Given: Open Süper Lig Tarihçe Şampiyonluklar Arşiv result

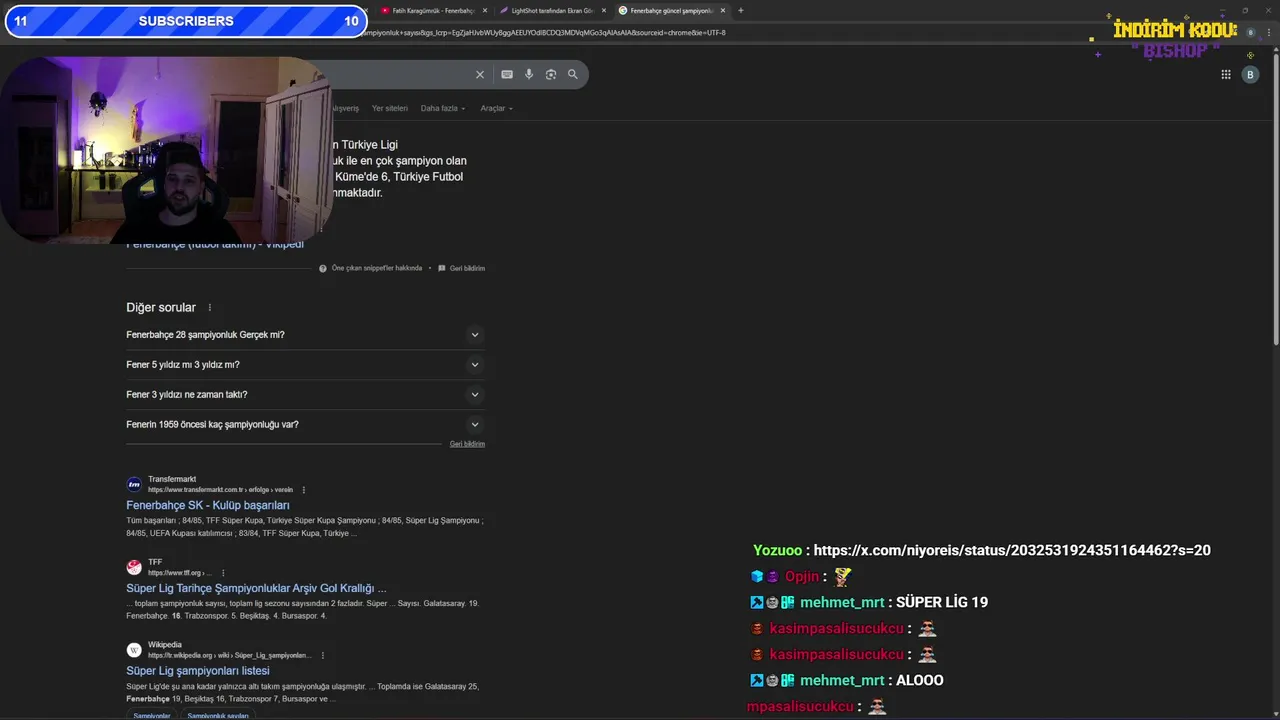Looking at the screenshot, I should [256, 588].
